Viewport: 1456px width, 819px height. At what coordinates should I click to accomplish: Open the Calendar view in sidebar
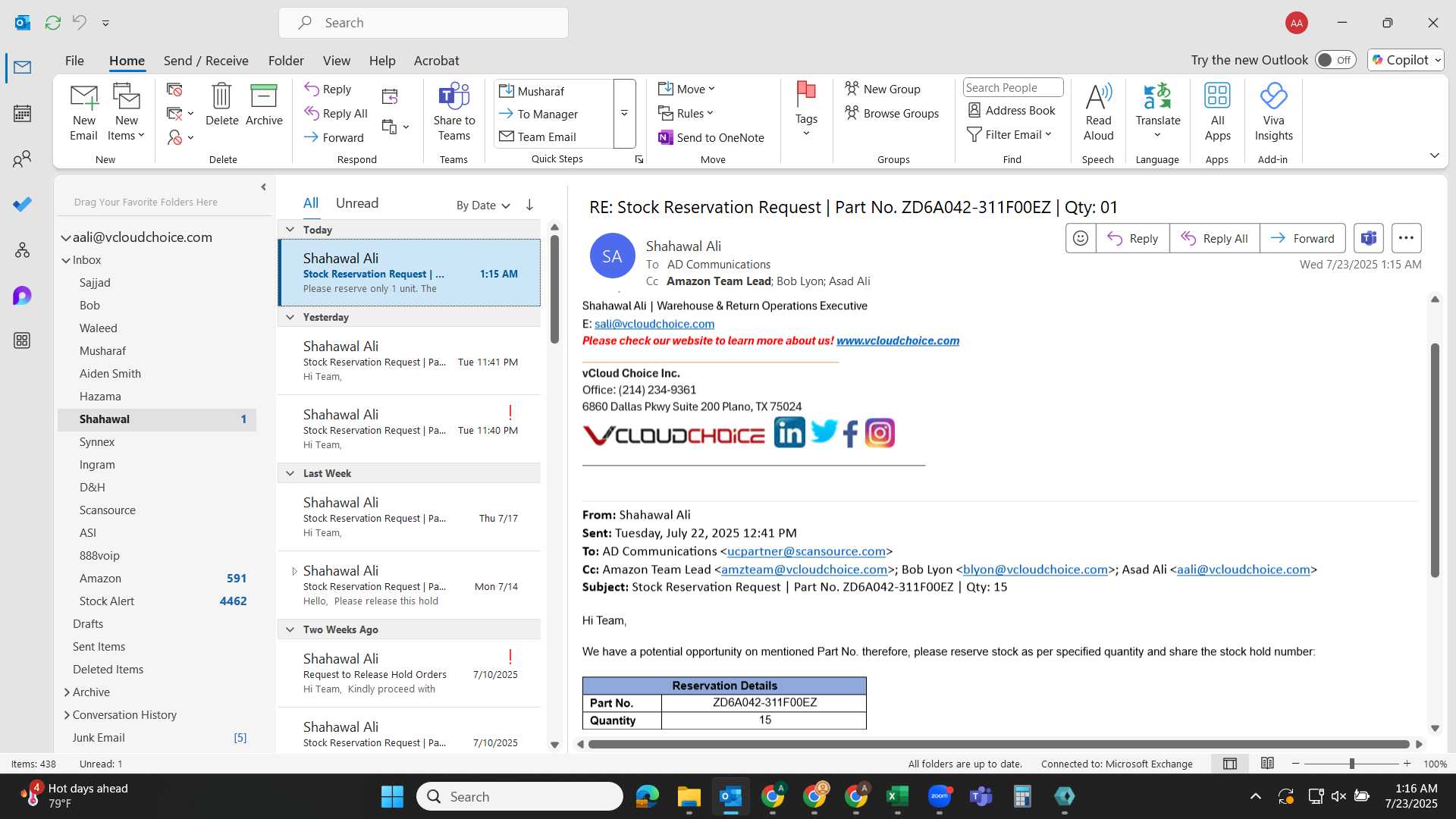tap(22, 114)
